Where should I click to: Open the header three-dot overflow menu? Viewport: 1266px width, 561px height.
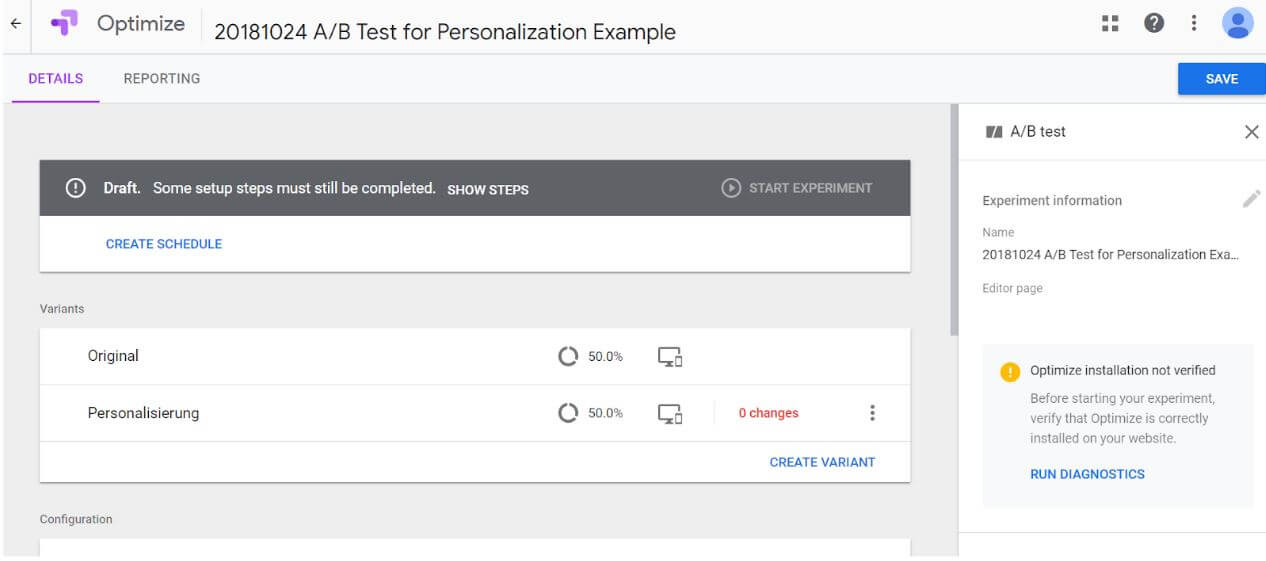click(1194, 24)
